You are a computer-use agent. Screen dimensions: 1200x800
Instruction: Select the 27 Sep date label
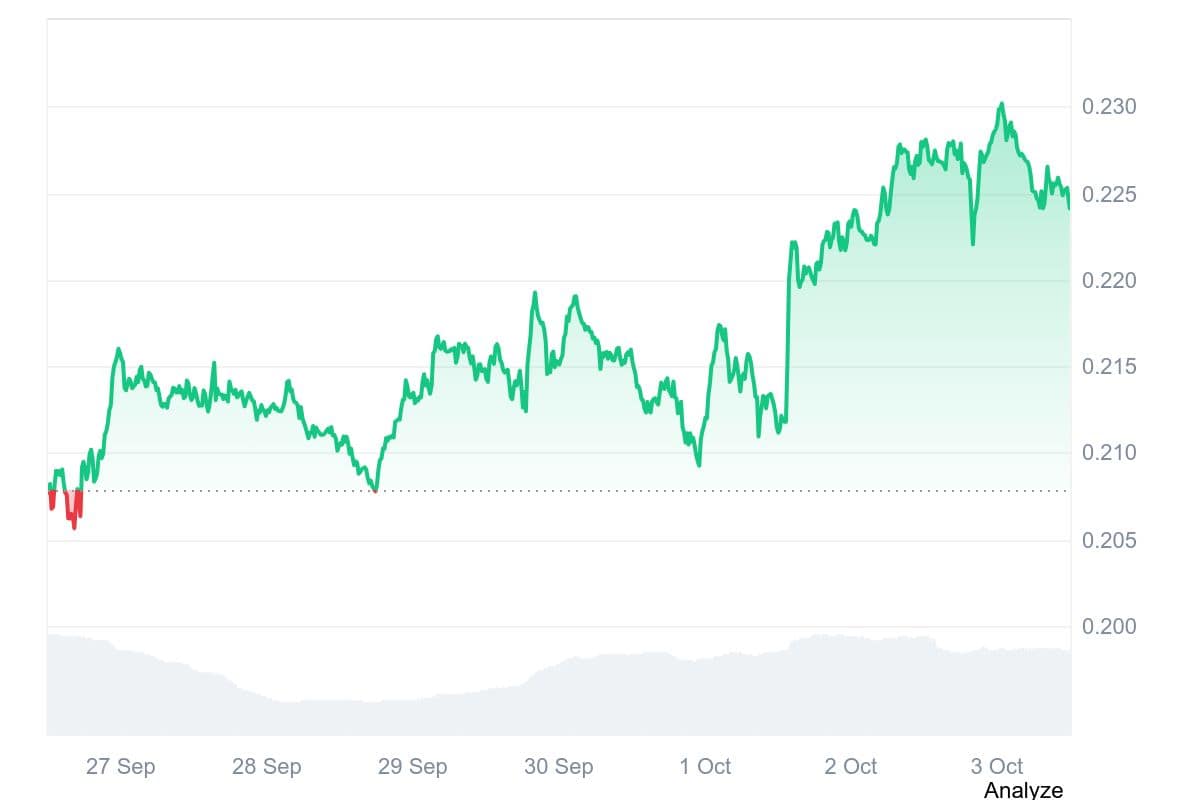[x=120, y=767]
